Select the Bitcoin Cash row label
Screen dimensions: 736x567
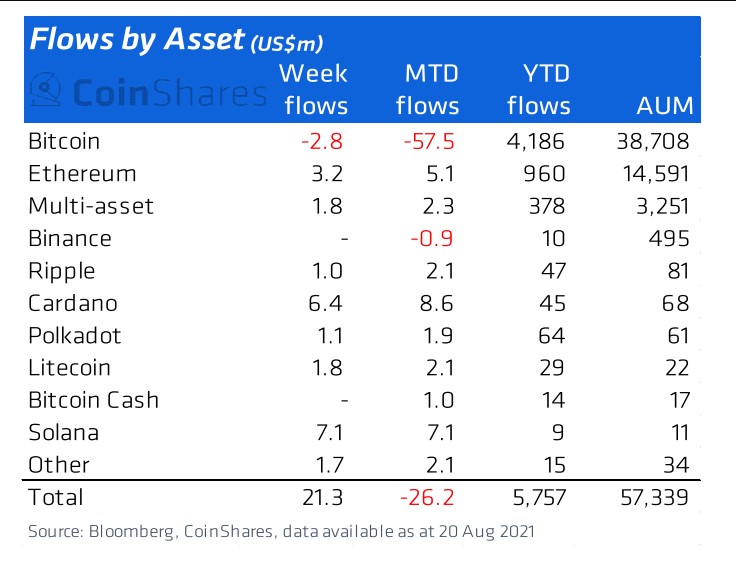pos(94,400)
